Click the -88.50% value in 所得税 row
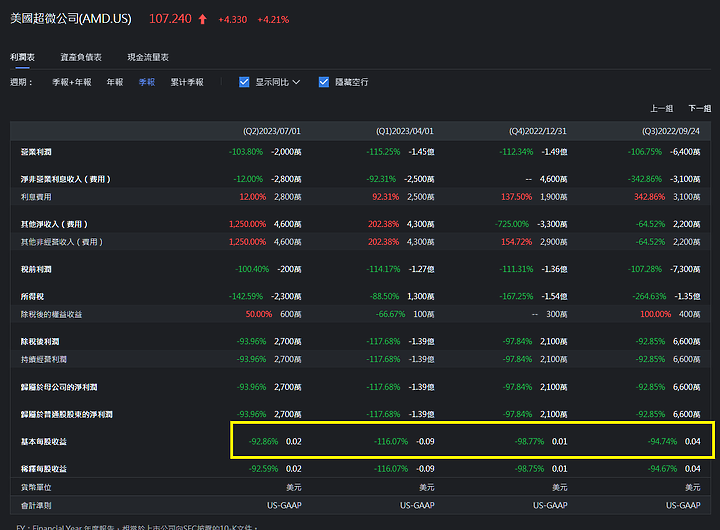This screenshot has height=530, width=720. (385, 297)
